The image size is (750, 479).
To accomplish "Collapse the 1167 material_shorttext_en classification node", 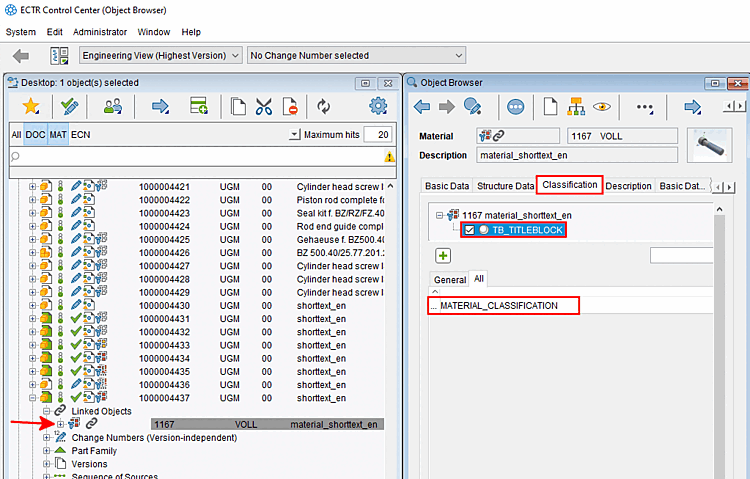I will (439, 215).
